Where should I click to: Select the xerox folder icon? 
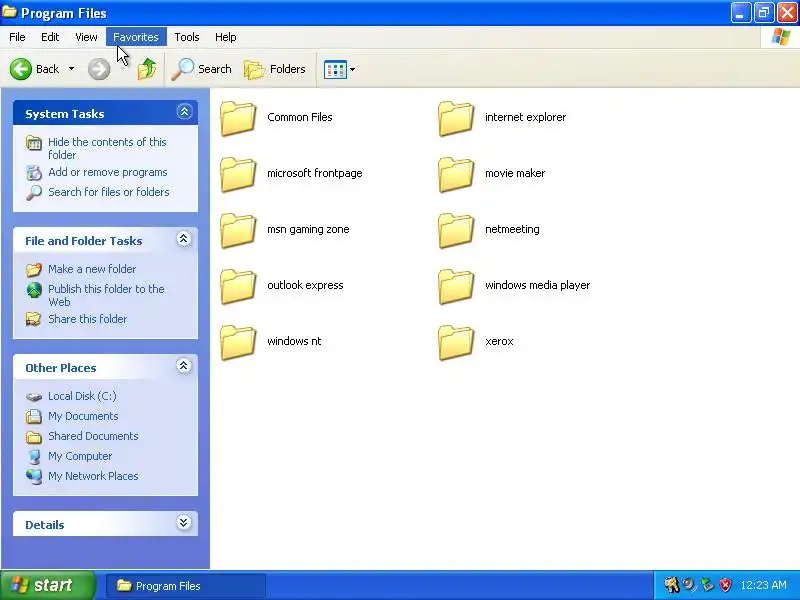pos(456,343)
